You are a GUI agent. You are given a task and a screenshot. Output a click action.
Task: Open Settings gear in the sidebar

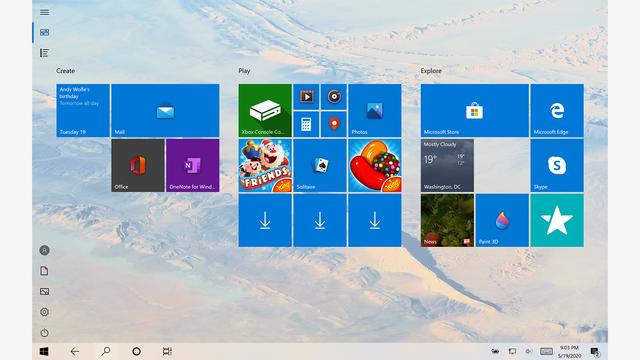point(44,312)
